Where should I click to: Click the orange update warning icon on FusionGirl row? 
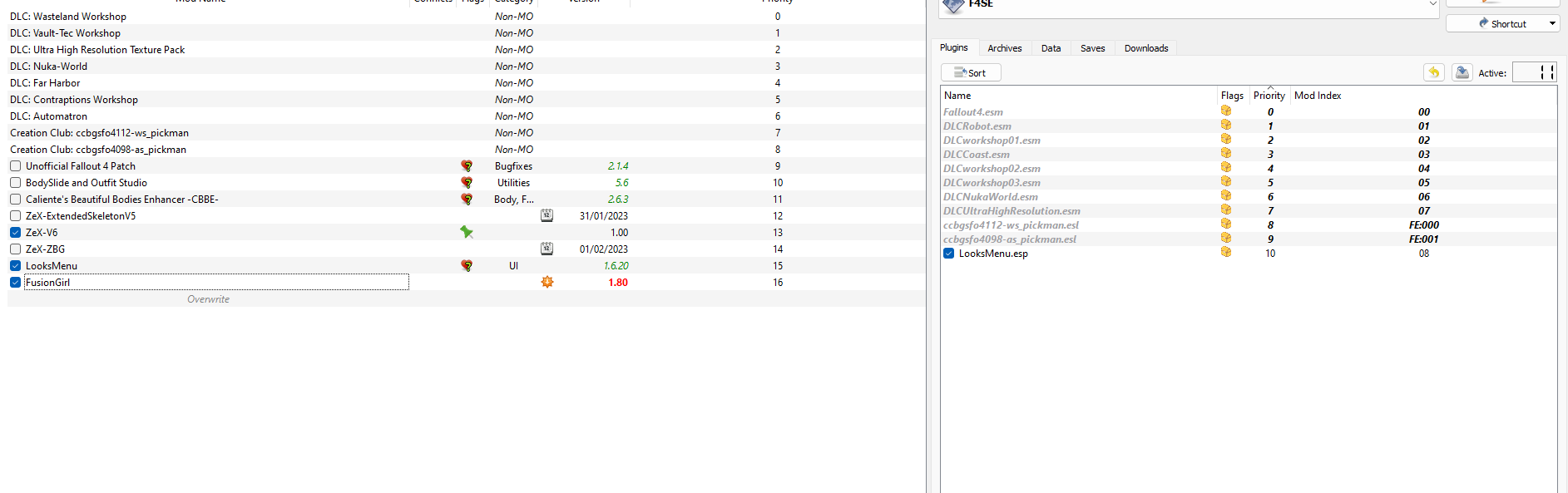[547, 282]
